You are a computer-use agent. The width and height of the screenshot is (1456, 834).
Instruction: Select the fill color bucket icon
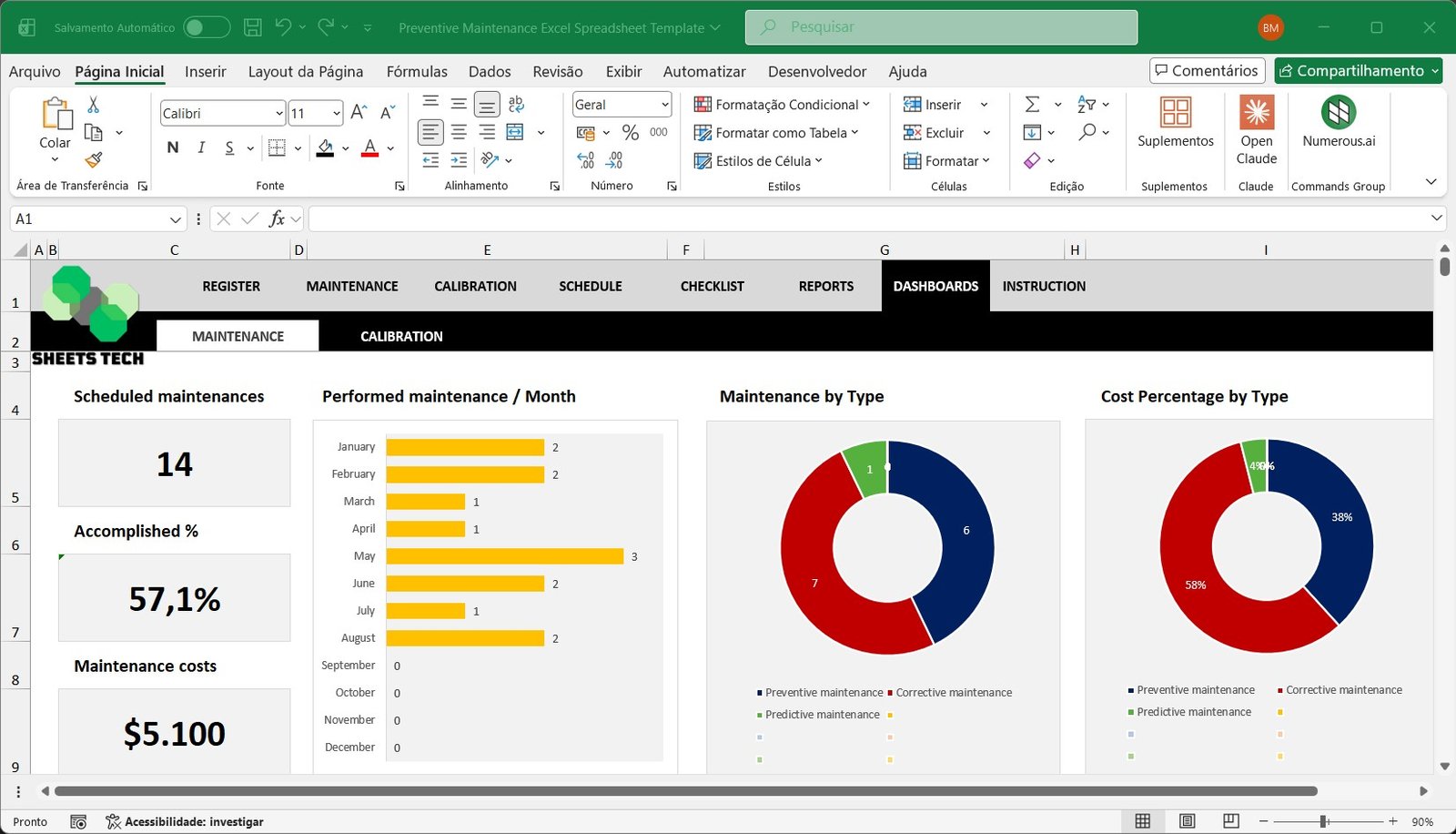coord(324,147)
